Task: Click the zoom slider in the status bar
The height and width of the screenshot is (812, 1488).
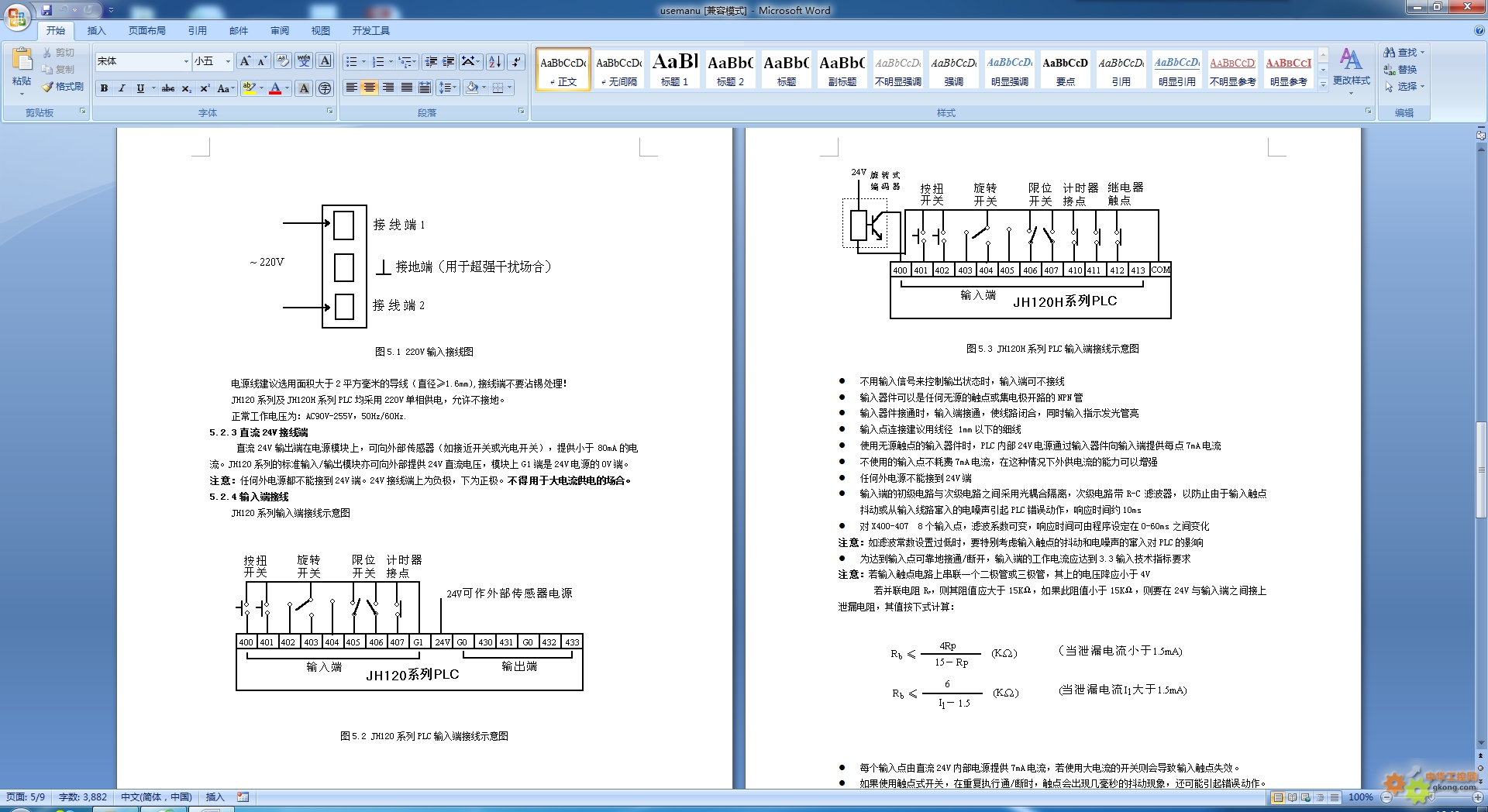Action: coord(1433,797)
